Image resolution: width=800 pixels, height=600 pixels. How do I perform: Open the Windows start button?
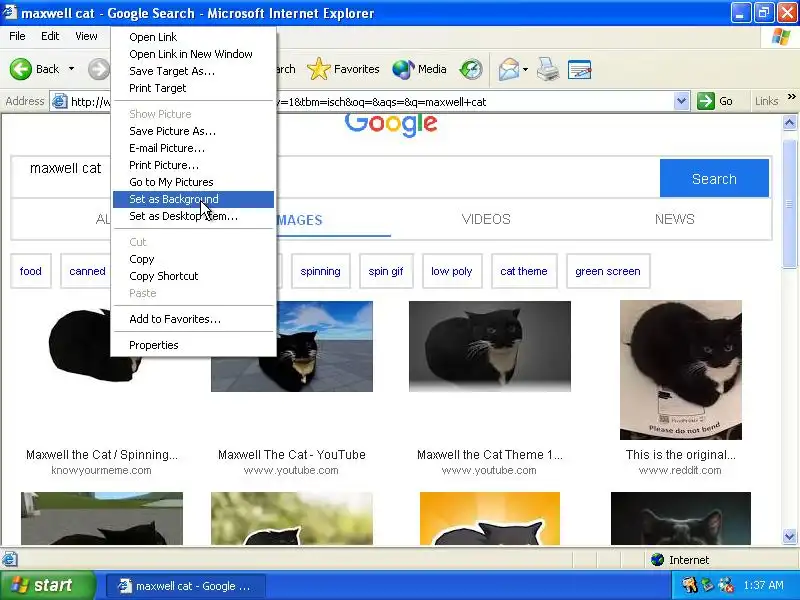click(x=47, y=585)
